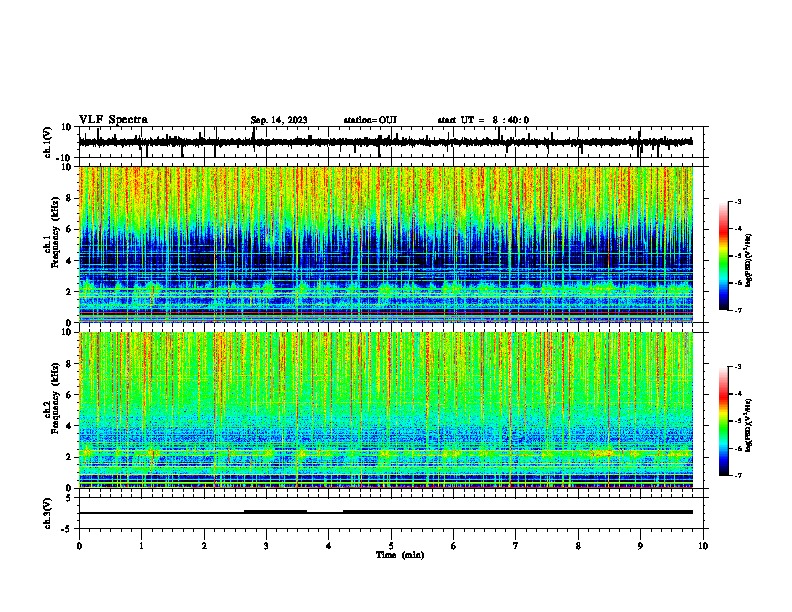The width and height of the screenshot is (792, 612).
Task: Select the ch.1 voltage waveform panel
Action: 390,142
